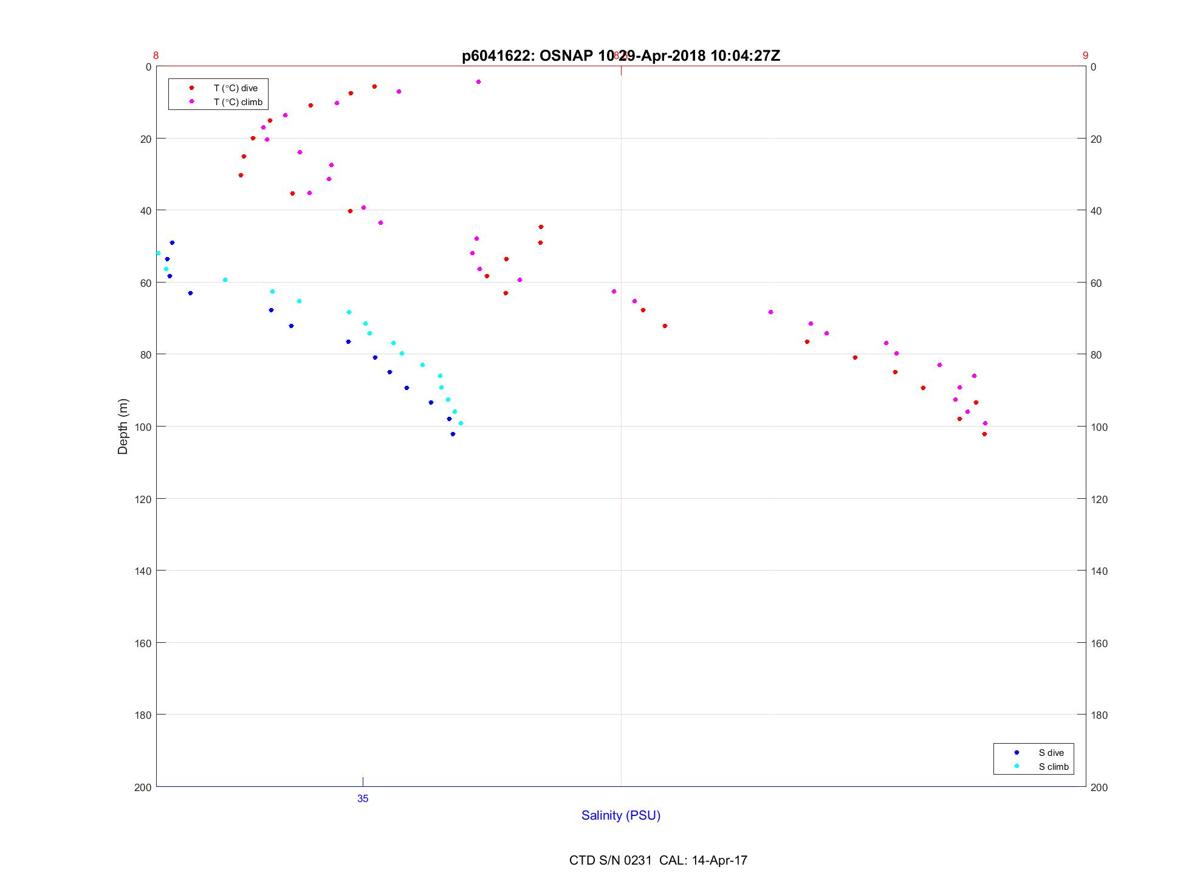
Task: Click the '140' tick on the left depth axis
Action: [x=142, y=571]
